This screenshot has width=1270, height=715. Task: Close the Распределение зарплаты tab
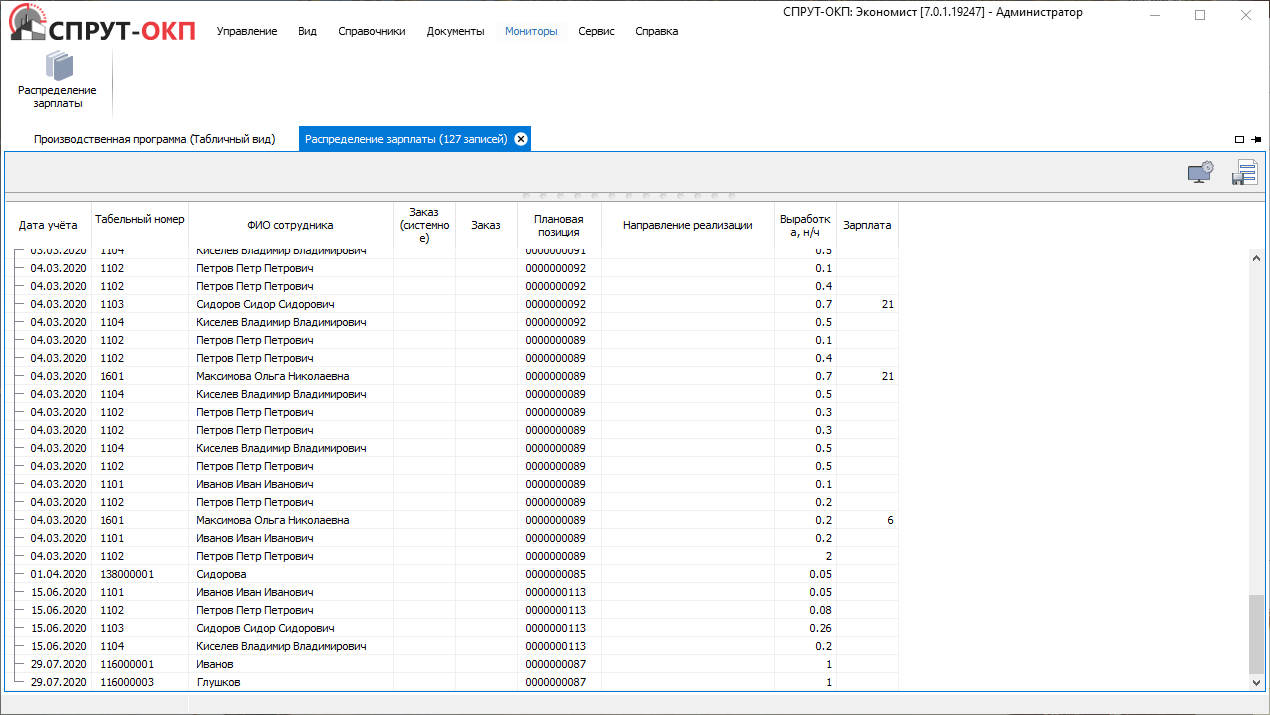click(x=520, y=139)
